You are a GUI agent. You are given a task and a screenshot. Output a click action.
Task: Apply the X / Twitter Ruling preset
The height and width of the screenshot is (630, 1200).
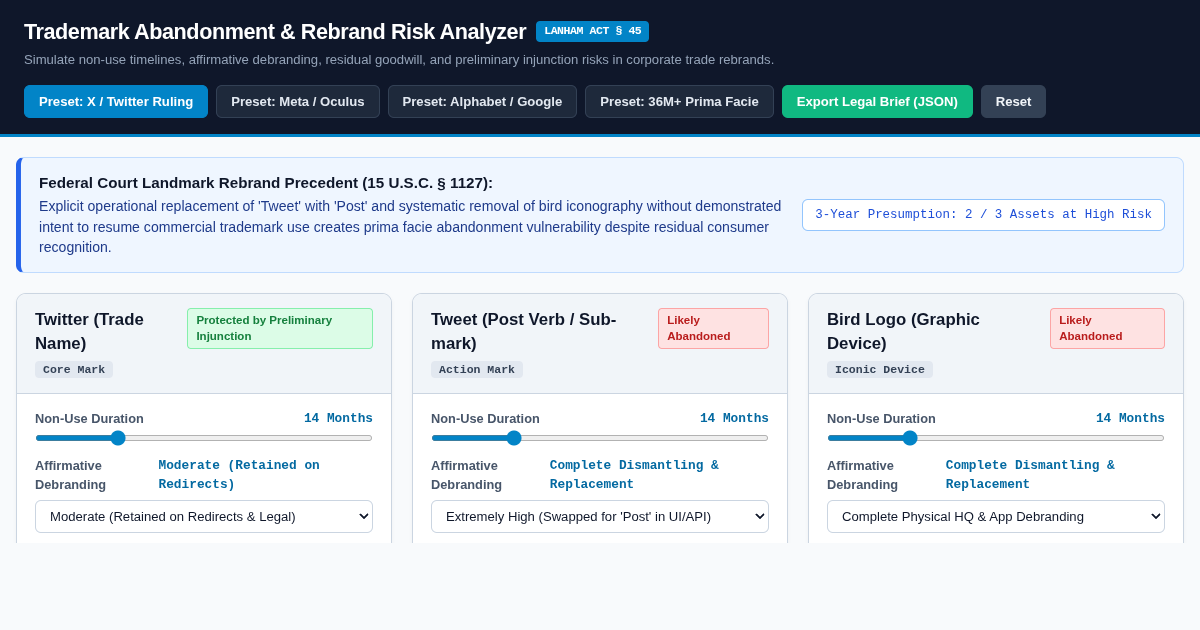coord(116,101)
